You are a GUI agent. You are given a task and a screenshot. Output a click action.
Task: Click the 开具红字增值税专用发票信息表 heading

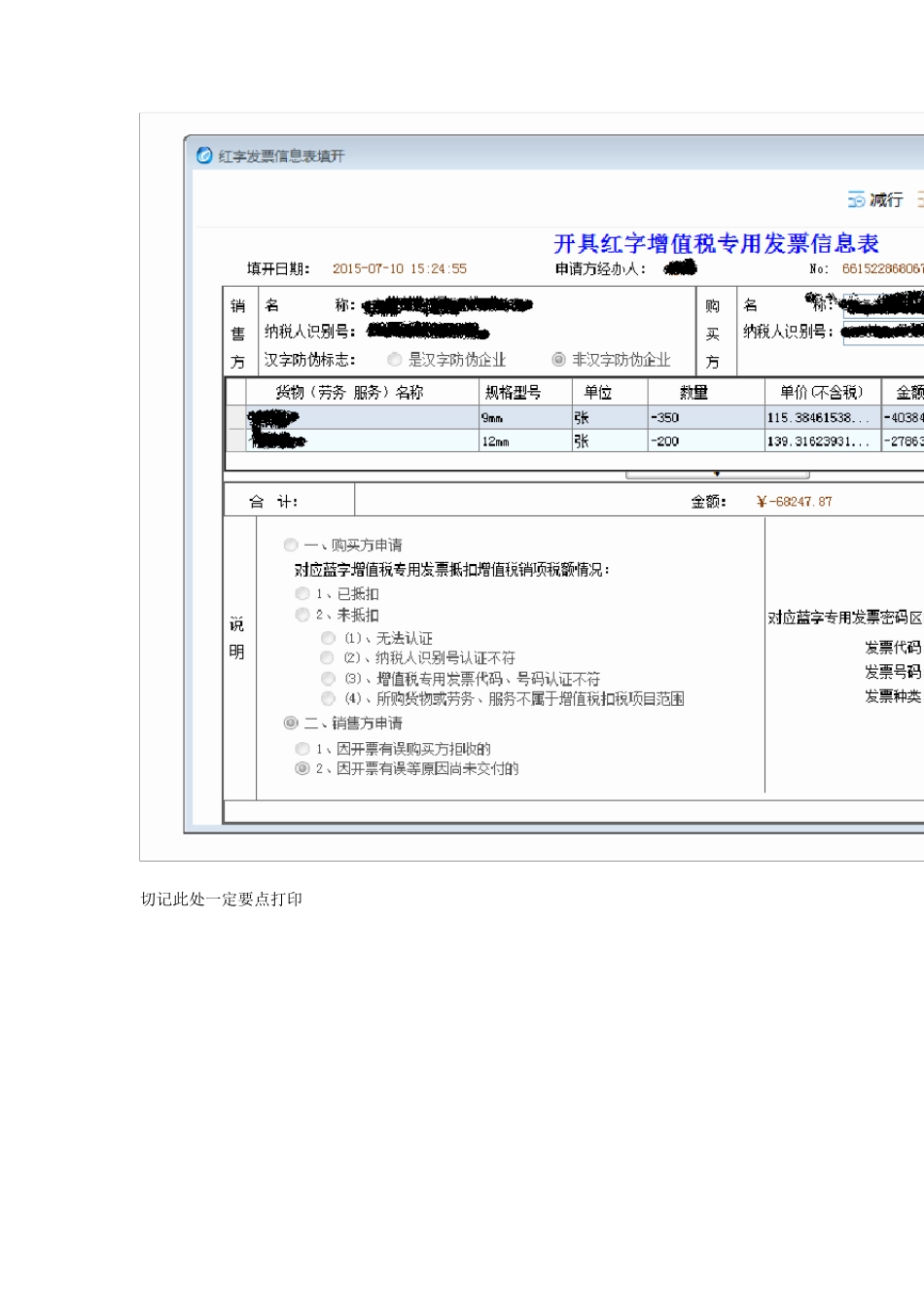coord(717,243)
